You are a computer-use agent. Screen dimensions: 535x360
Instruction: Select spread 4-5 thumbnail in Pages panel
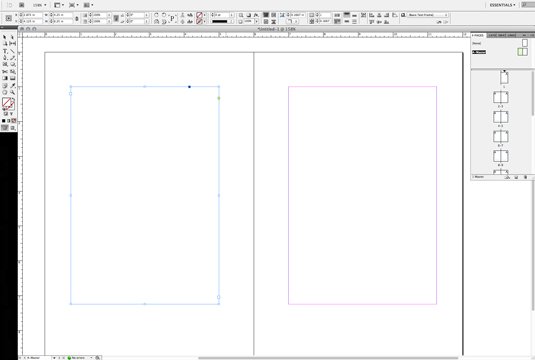(501, 117)
